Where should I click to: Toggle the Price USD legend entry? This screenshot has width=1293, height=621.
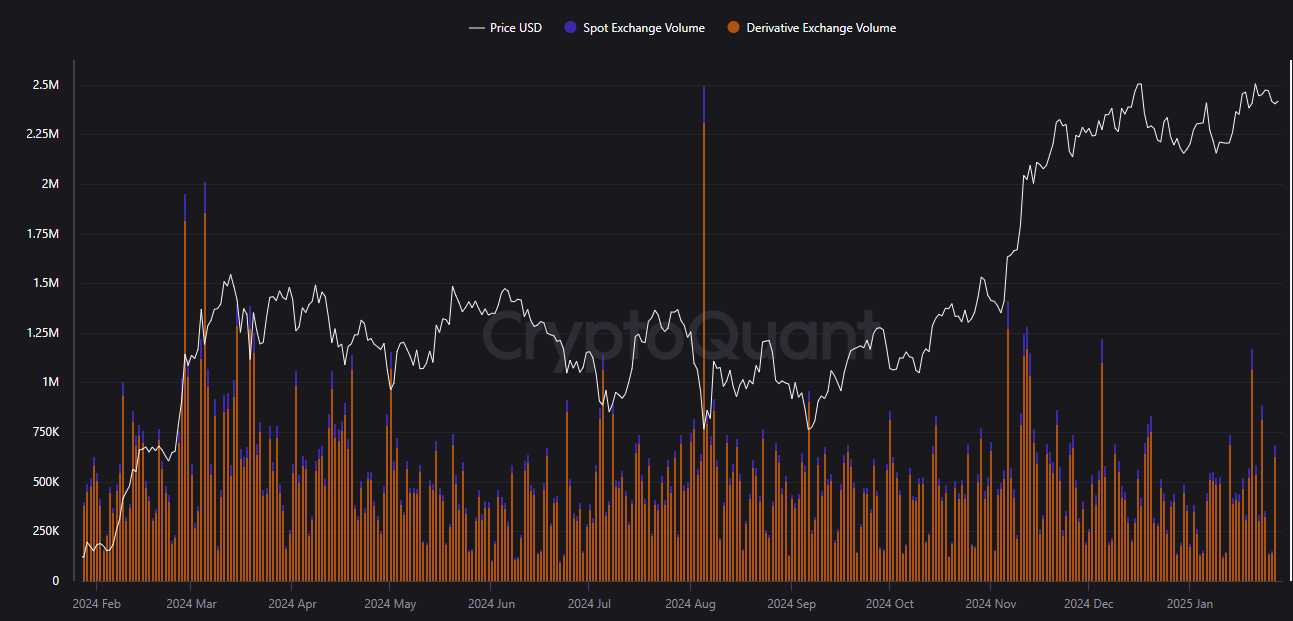tap(505, 28)
